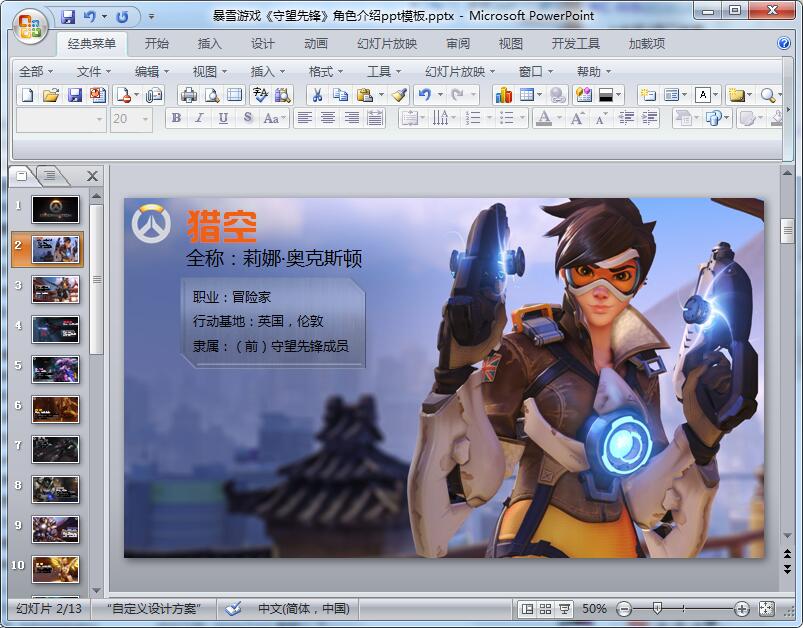Click the Fit slide to window icon
Image resolution: width=803 pixels, height=628 pixels.
click(x=766, y=609)
